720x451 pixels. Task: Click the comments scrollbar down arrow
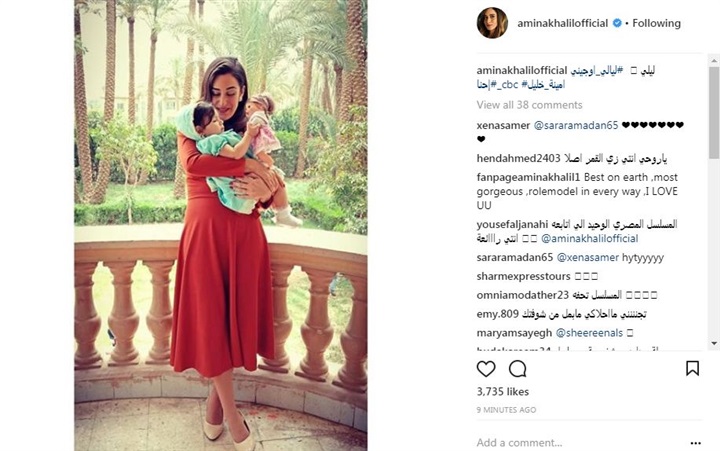[714, 343]
